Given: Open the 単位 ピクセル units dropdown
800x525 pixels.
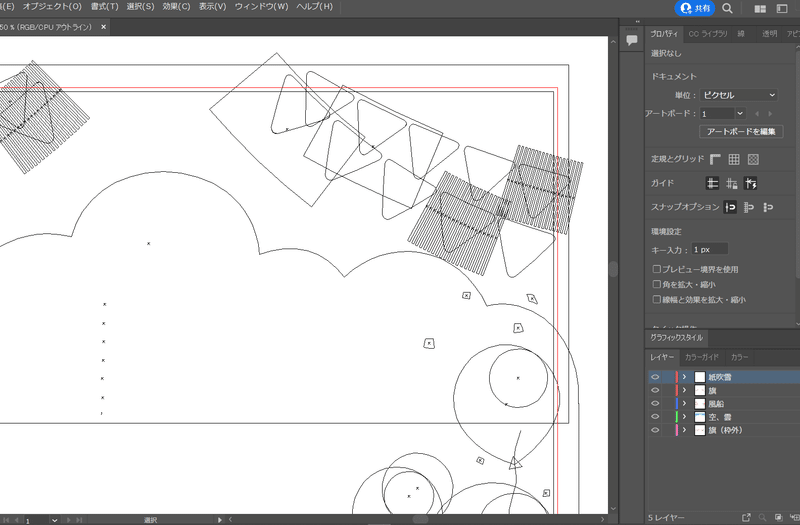Looking at the screenshot, I should (739, 95).
